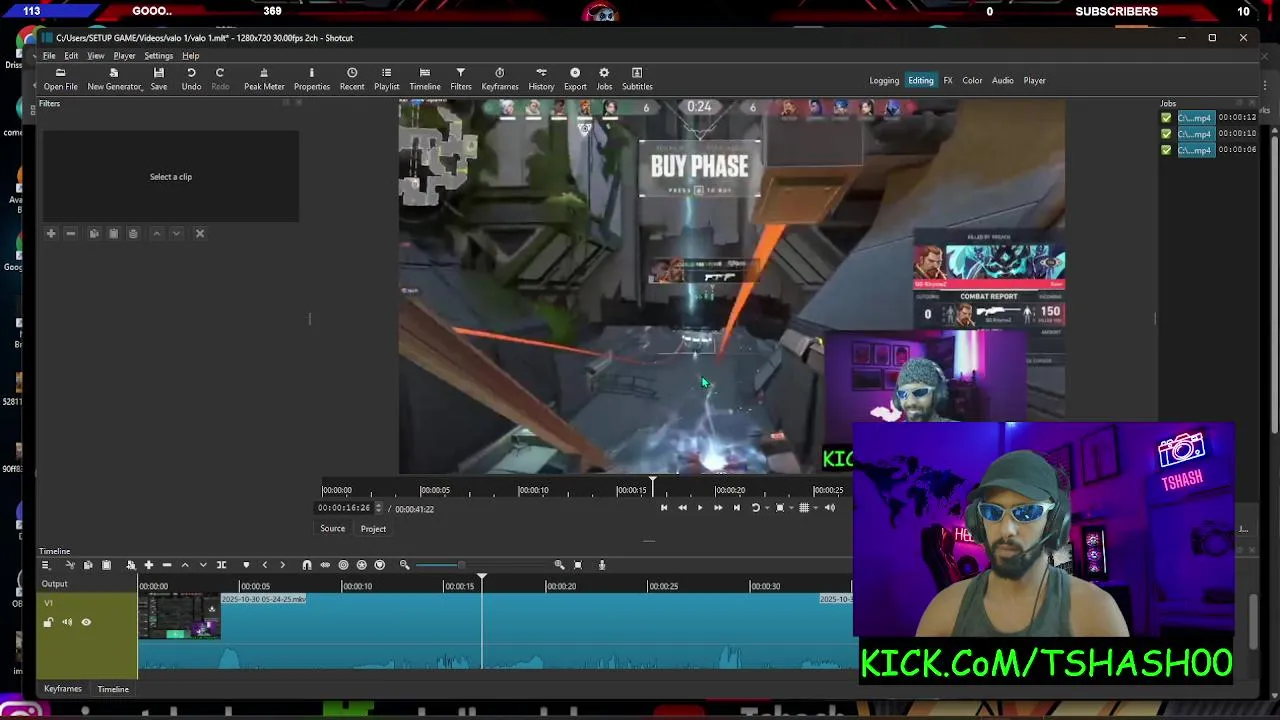1280x720 pixels.
Task: Show the Peak Meter panel
Action: [x=264, y=79]
